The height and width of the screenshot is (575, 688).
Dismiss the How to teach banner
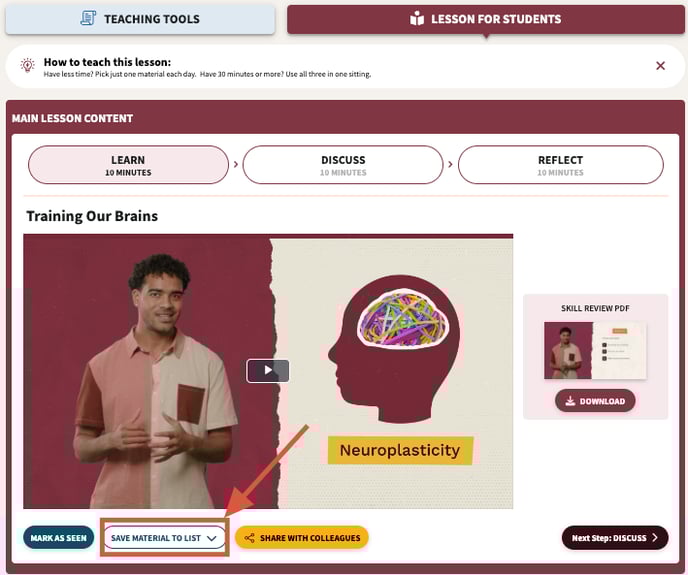coord(660,66)
